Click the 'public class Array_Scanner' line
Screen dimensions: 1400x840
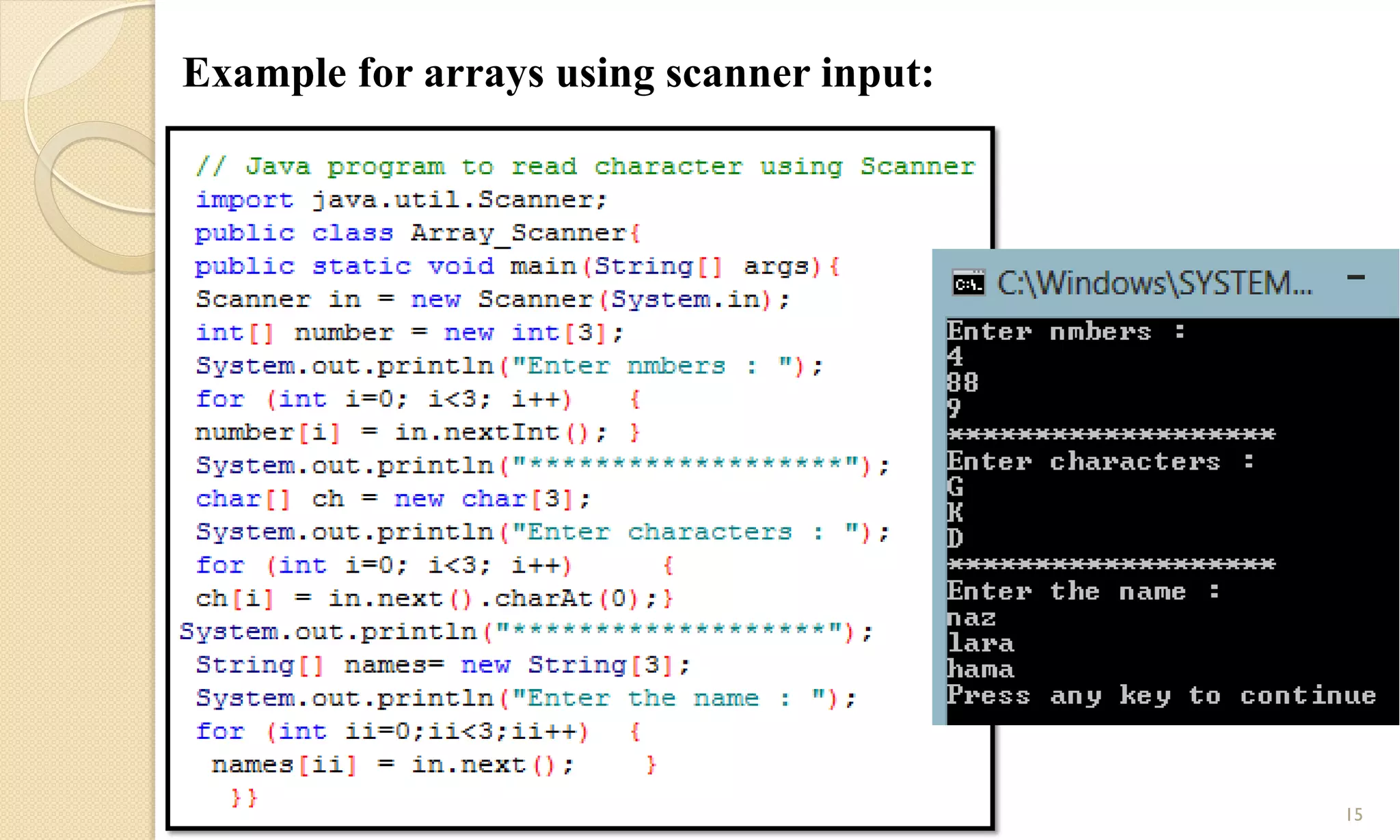click(x=417, y=233)
